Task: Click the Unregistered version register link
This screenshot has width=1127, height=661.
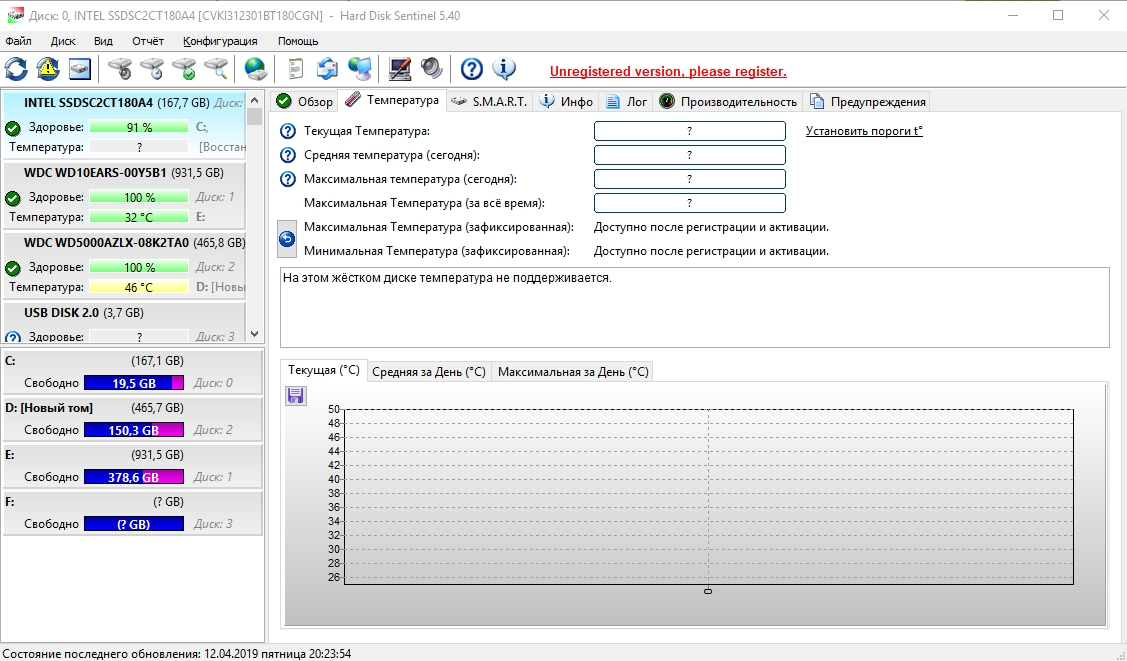Action: point(668,71)
